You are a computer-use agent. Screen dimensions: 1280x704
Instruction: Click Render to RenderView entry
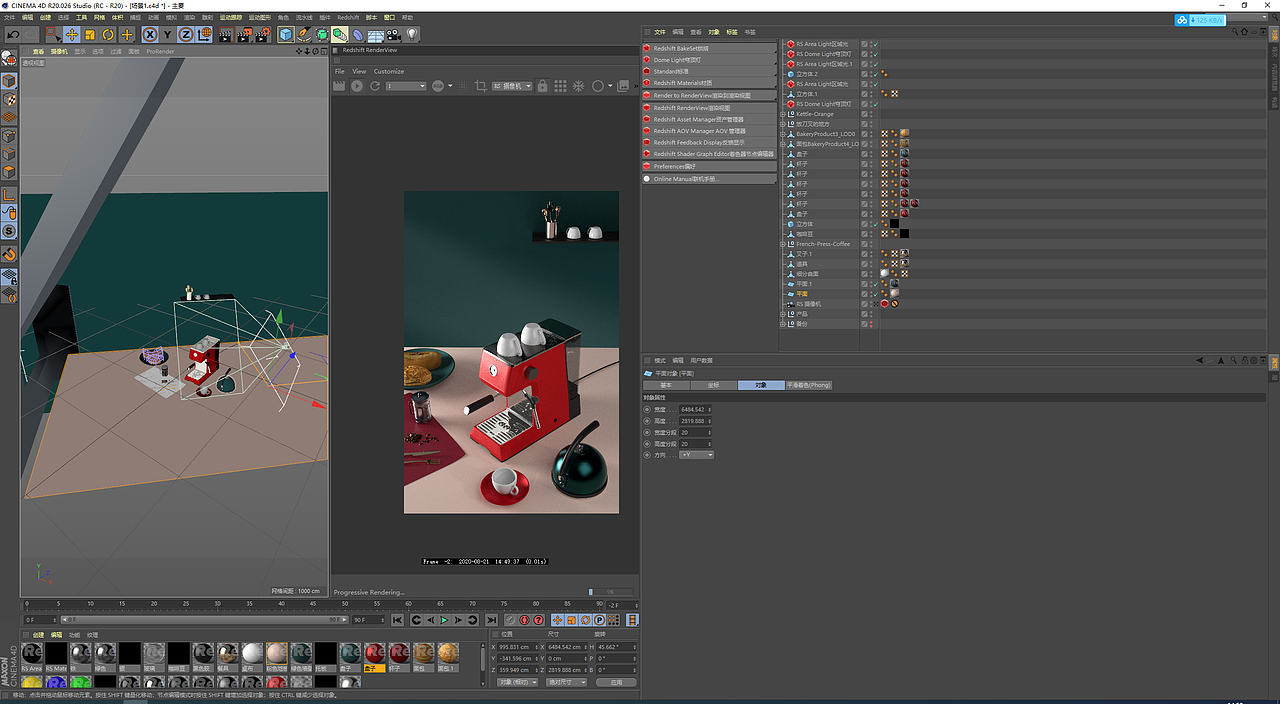tap(709, 95)
